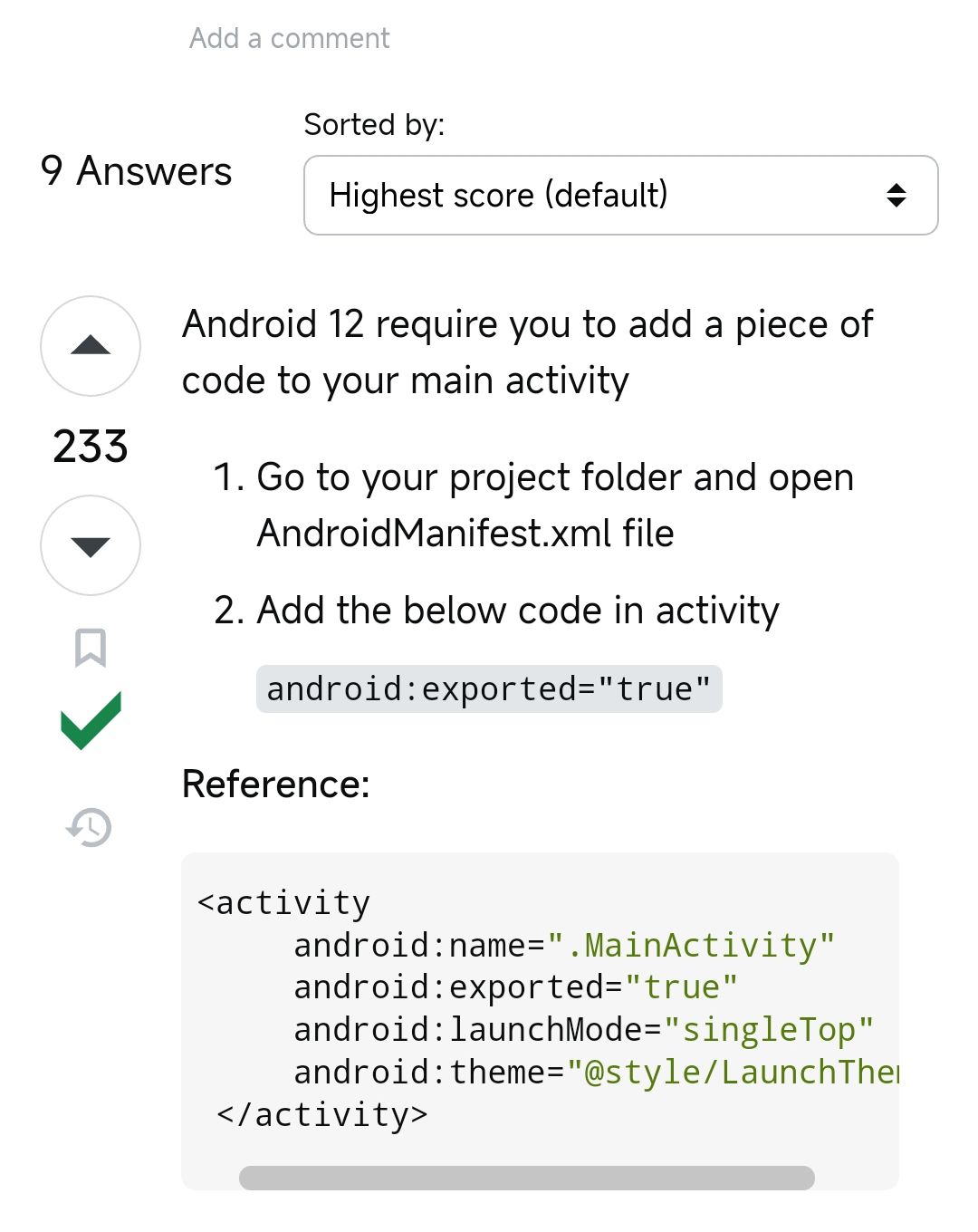Screen dimensions: 978x1232
Task: Click the android:theme code line
Action: click(595, 1073)
